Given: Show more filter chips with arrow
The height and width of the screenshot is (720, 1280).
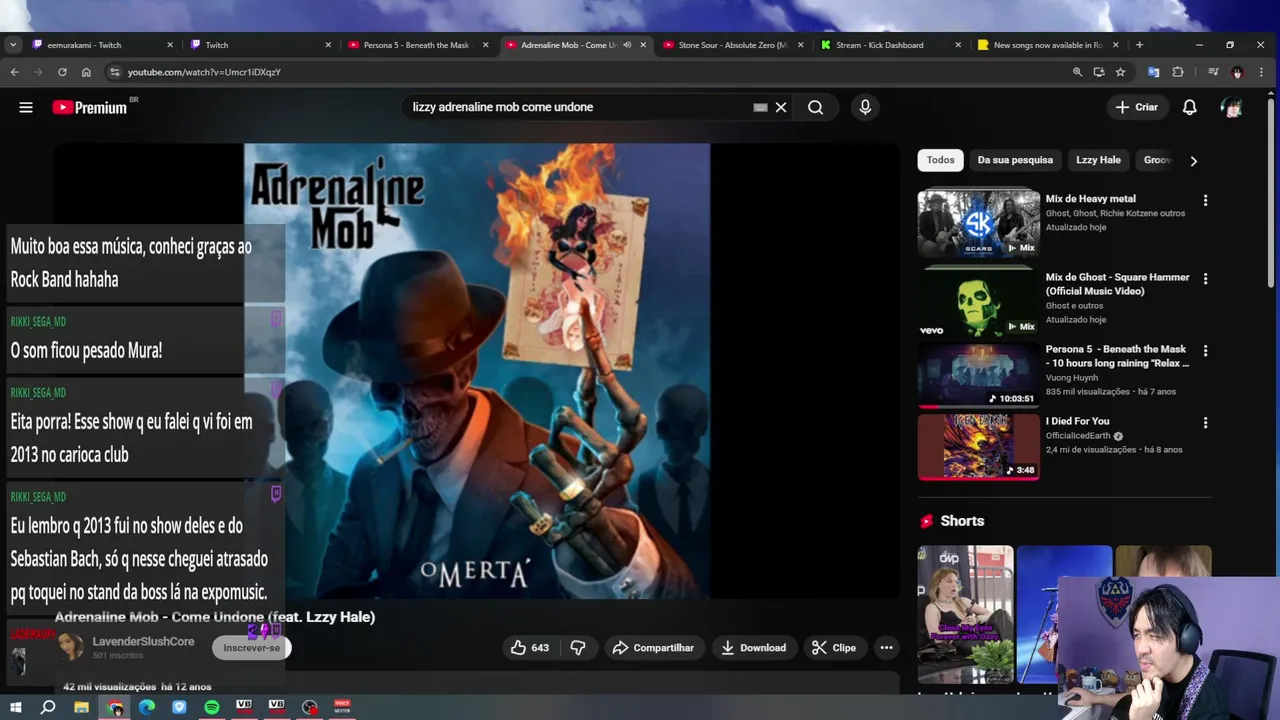Looking at the screenshot, I should tap(1193, 160).
